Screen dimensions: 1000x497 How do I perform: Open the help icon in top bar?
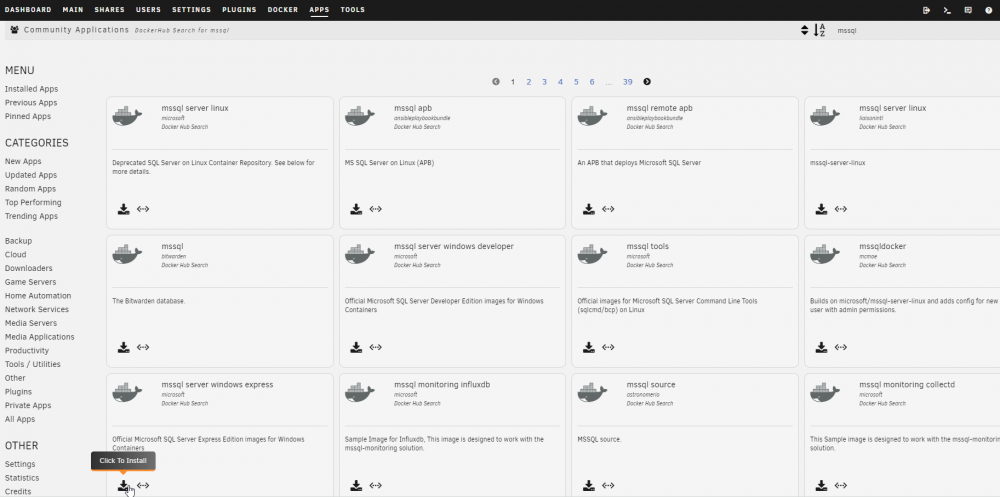pyautogui.click(x=988, y=10)
